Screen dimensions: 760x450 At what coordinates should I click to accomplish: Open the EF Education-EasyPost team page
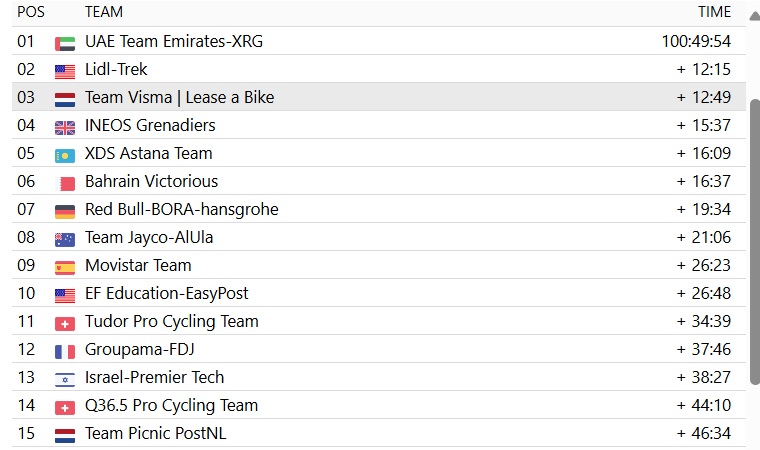(x=167, y=294)
